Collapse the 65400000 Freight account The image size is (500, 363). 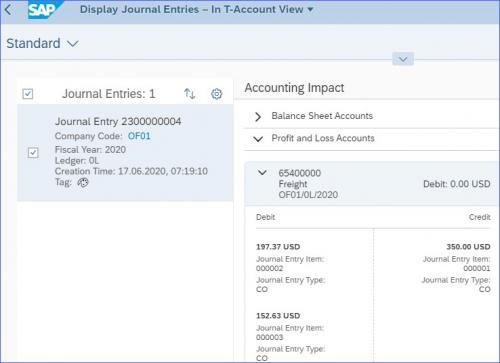point(262,173)
